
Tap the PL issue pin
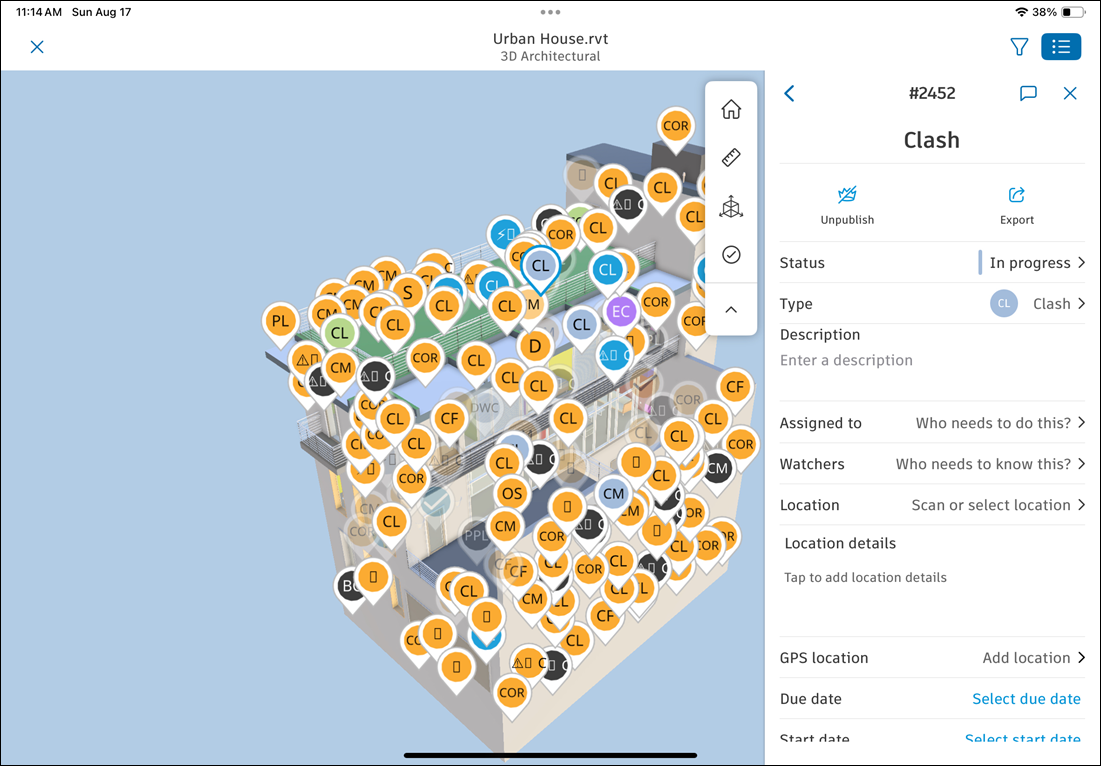[280, 322]
